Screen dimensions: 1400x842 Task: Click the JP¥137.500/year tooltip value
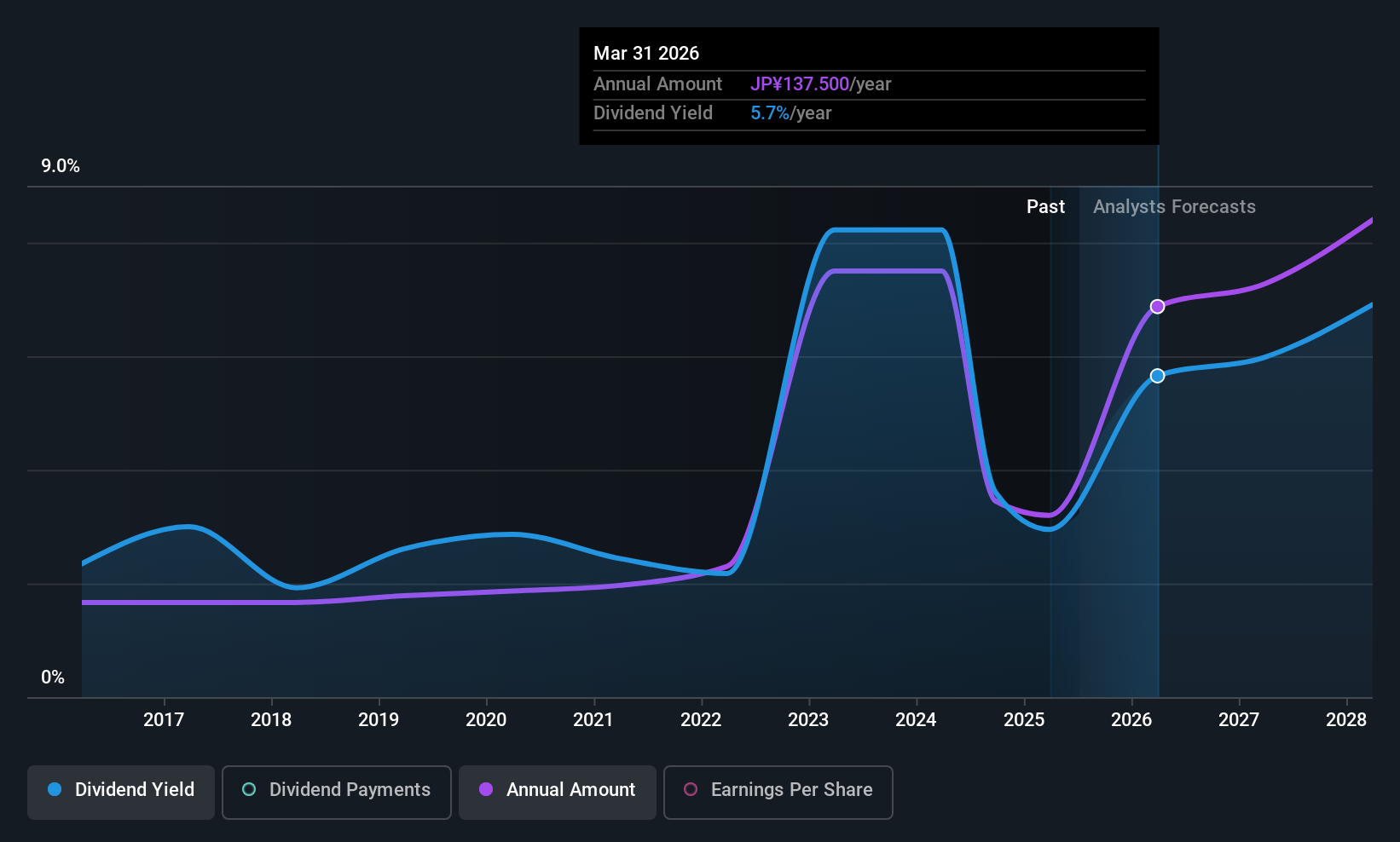pyautogui.click(x=820, y=84)
